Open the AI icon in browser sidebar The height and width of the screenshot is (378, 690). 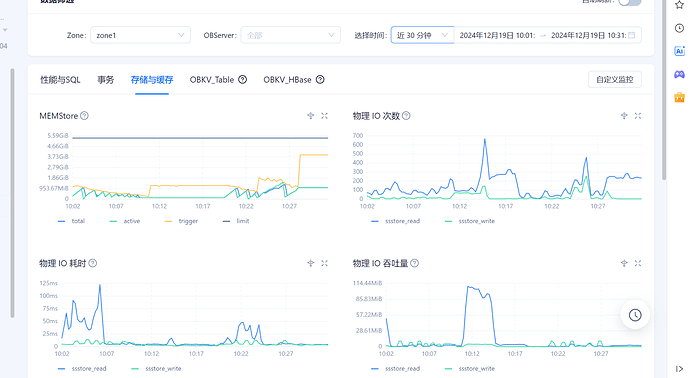pyautogui.click(x=679, y=51)
